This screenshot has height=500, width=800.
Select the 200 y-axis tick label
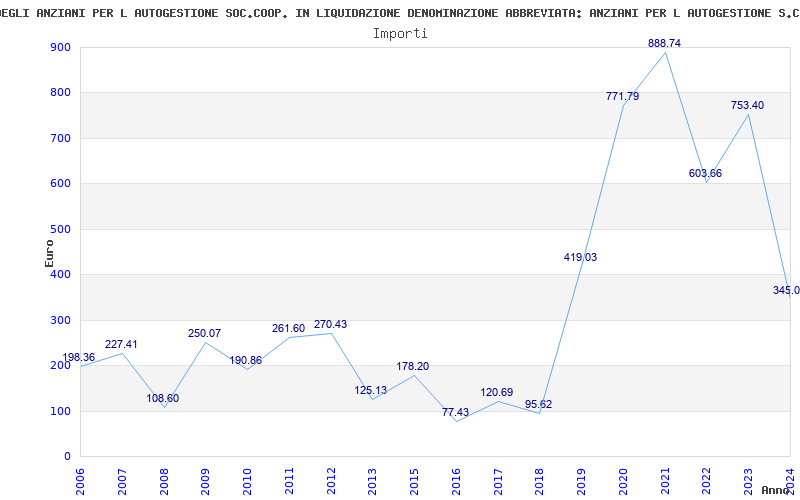(x=60, y=366)
